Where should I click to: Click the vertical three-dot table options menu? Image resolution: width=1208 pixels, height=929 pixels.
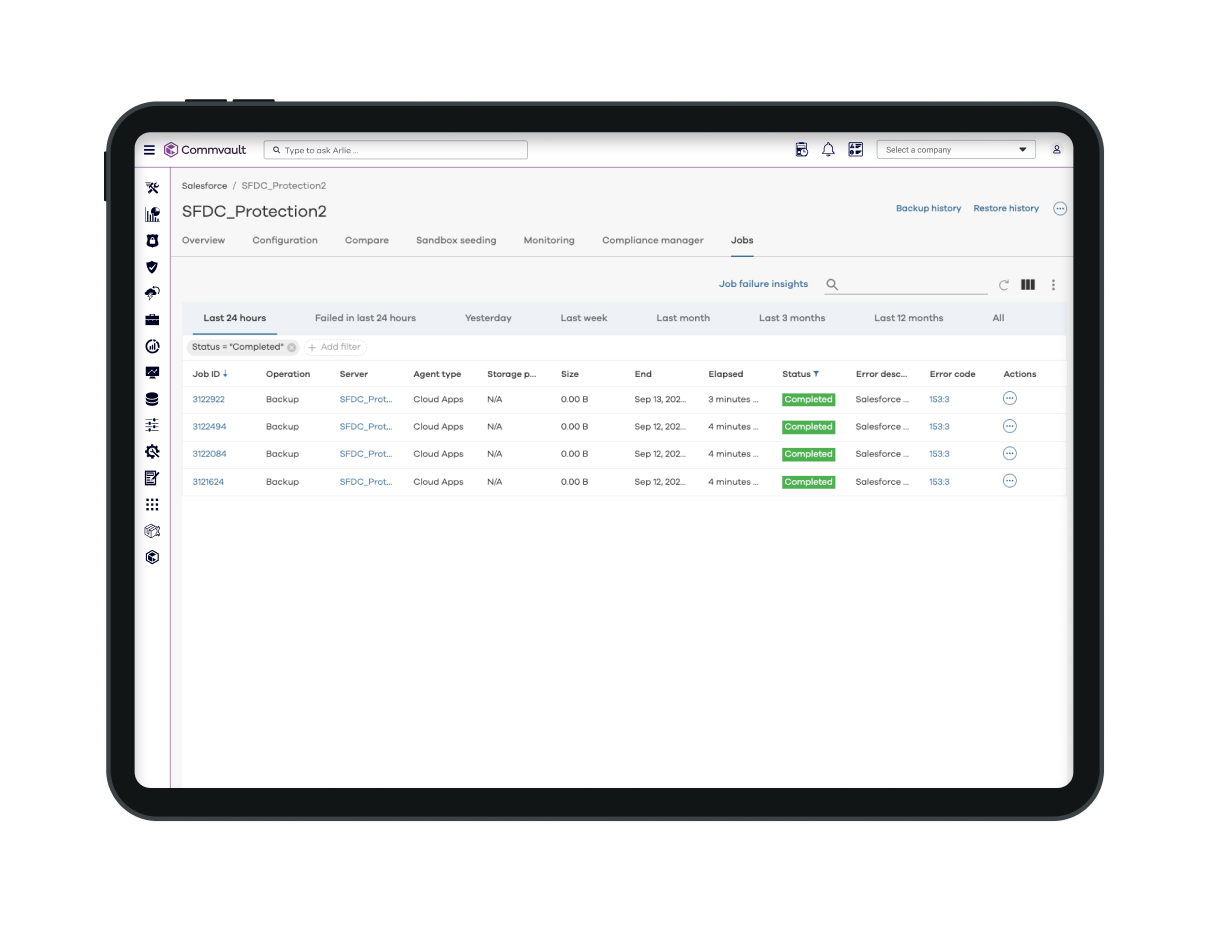coord(1053,285)
